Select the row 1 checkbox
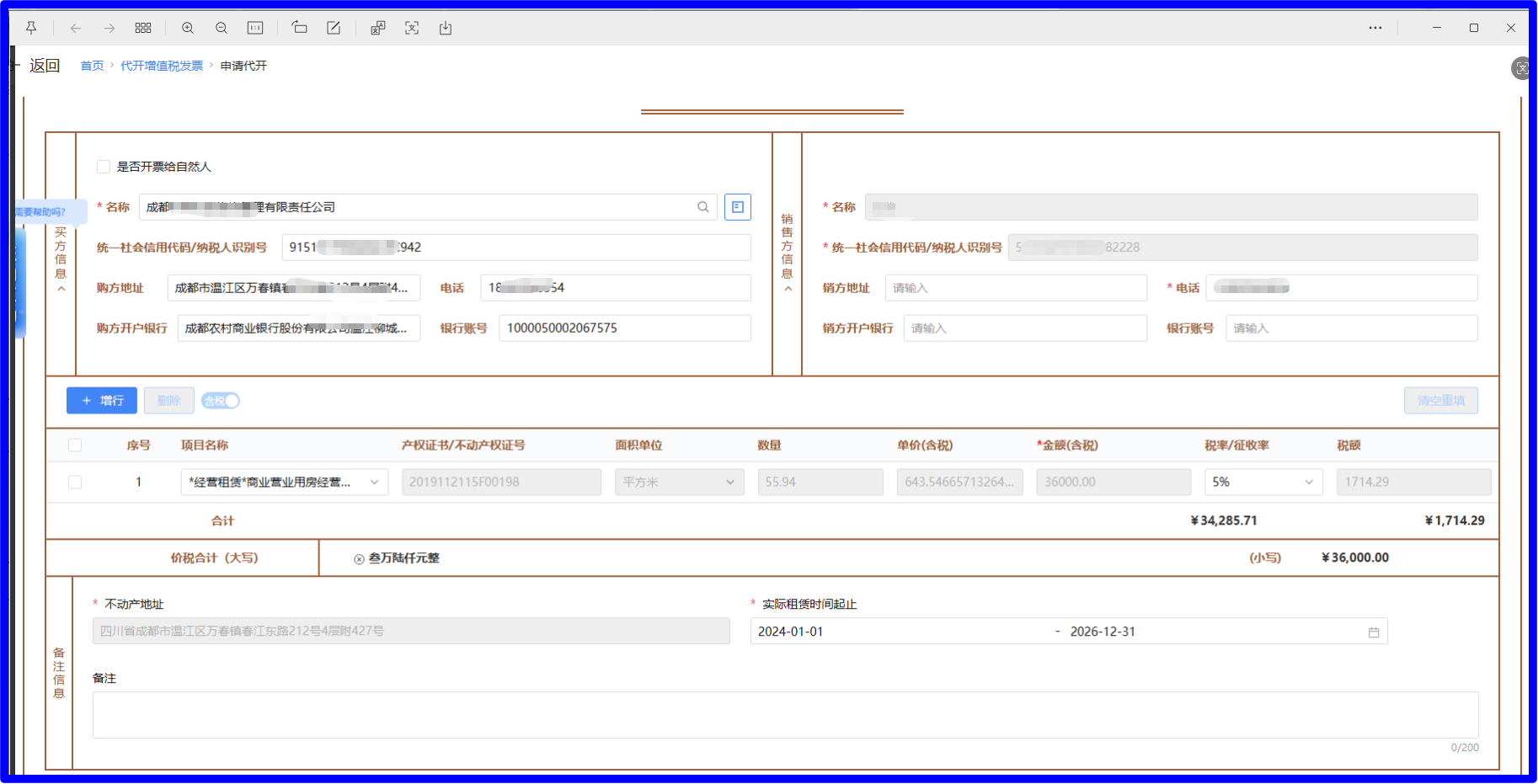Image resolution: width=1538 pixels, height=784 pixels. coord(75,483)
